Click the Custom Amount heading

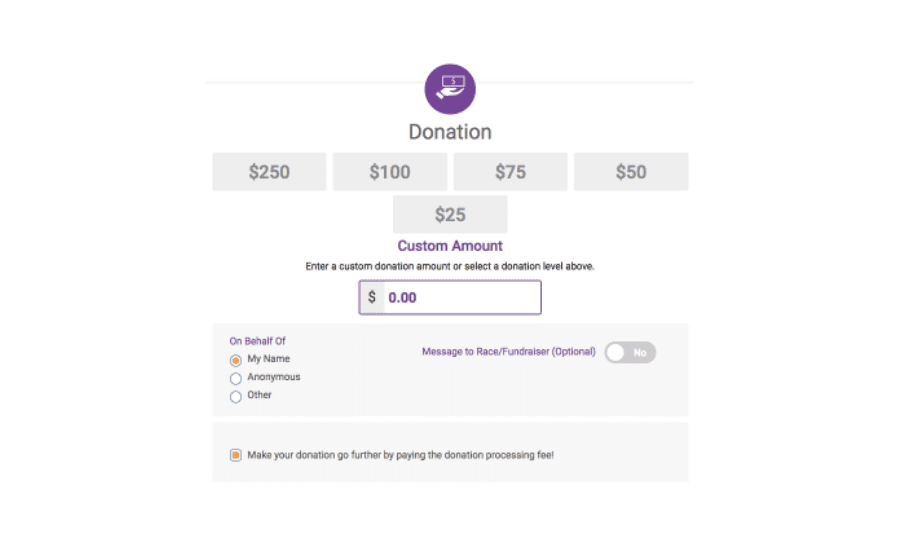coord(450,246)
